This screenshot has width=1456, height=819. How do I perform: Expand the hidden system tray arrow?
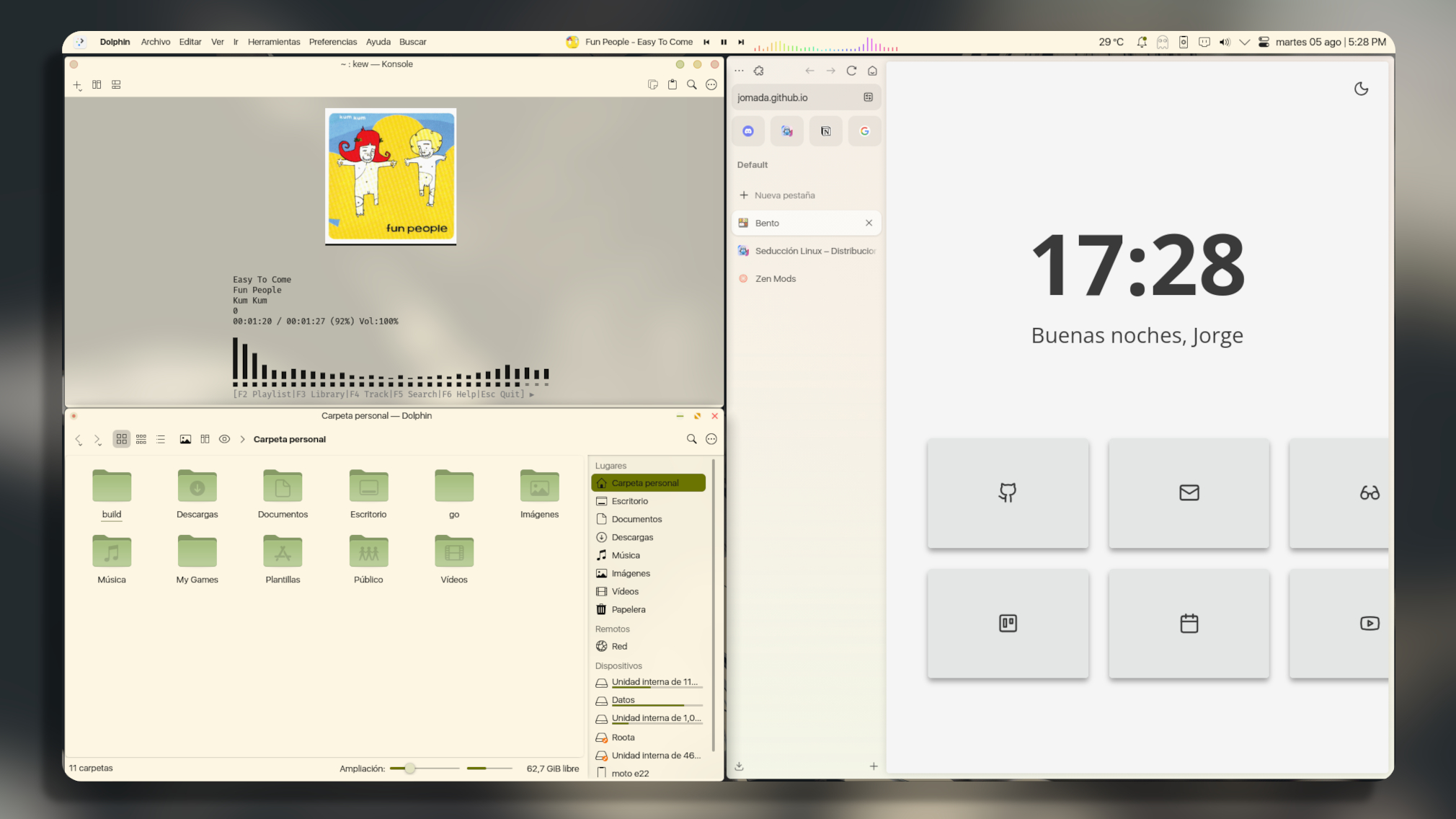(1244, 42)
